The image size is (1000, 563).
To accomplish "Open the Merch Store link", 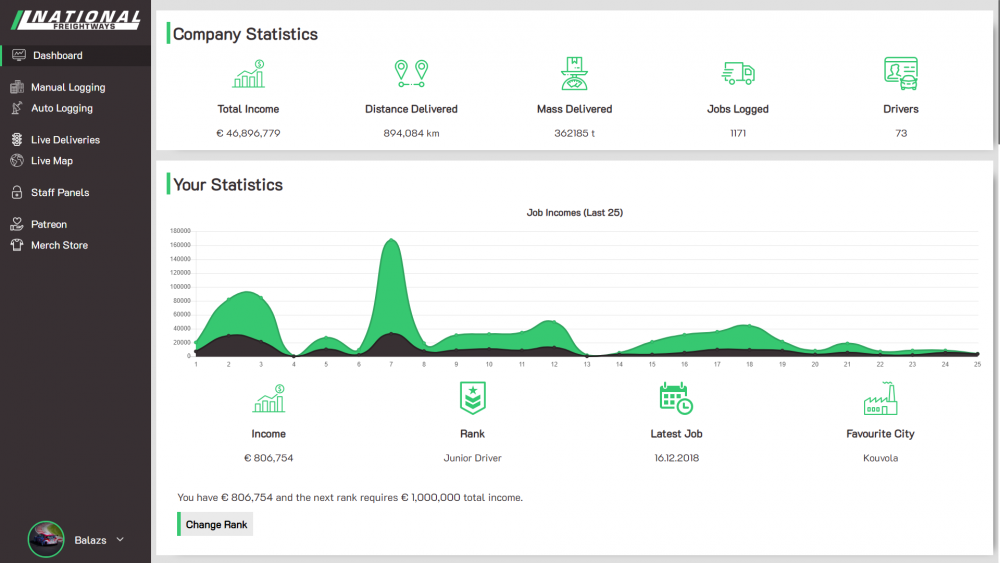I will (59, 245).
